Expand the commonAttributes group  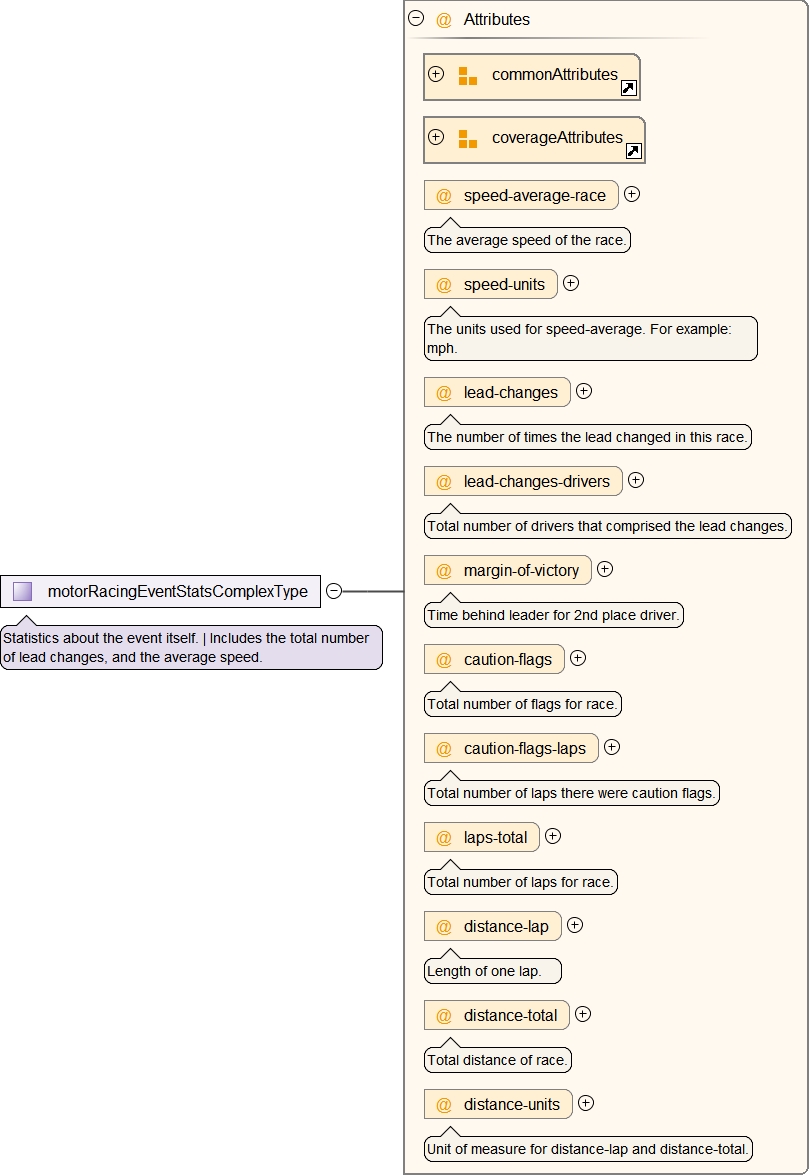click(x=436, y=74)
